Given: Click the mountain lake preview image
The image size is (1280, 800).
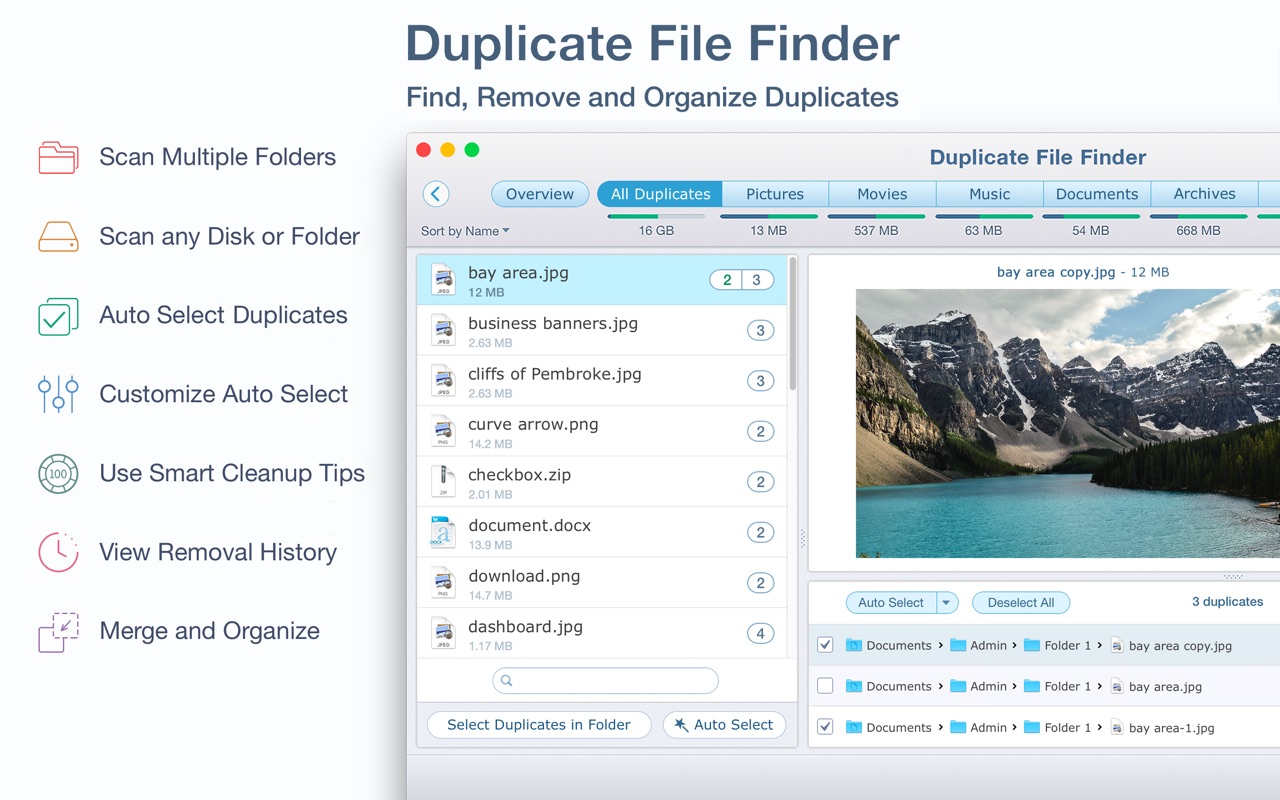Looking at the screenshot, I should pyautogui.click(x=1068, y=423).
